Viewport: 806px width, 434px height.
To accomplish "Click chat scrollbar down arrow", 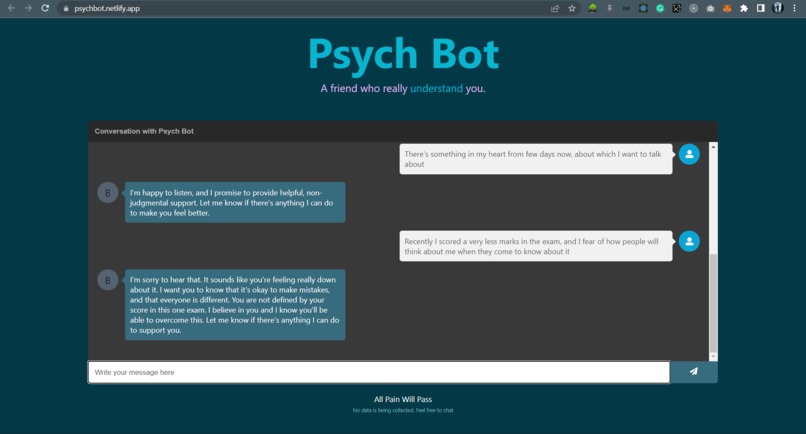I will (713, 356).
